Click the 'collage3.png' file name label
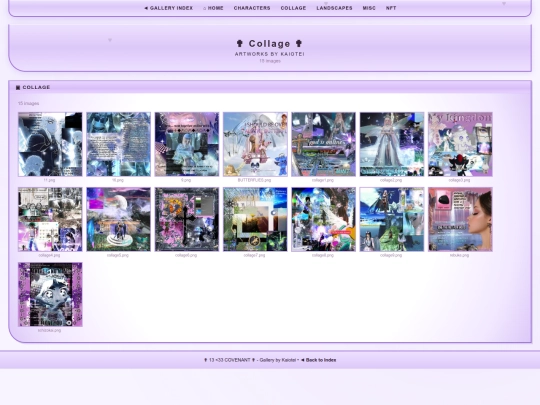Screen dimensions: 540x405 point(459,180)
